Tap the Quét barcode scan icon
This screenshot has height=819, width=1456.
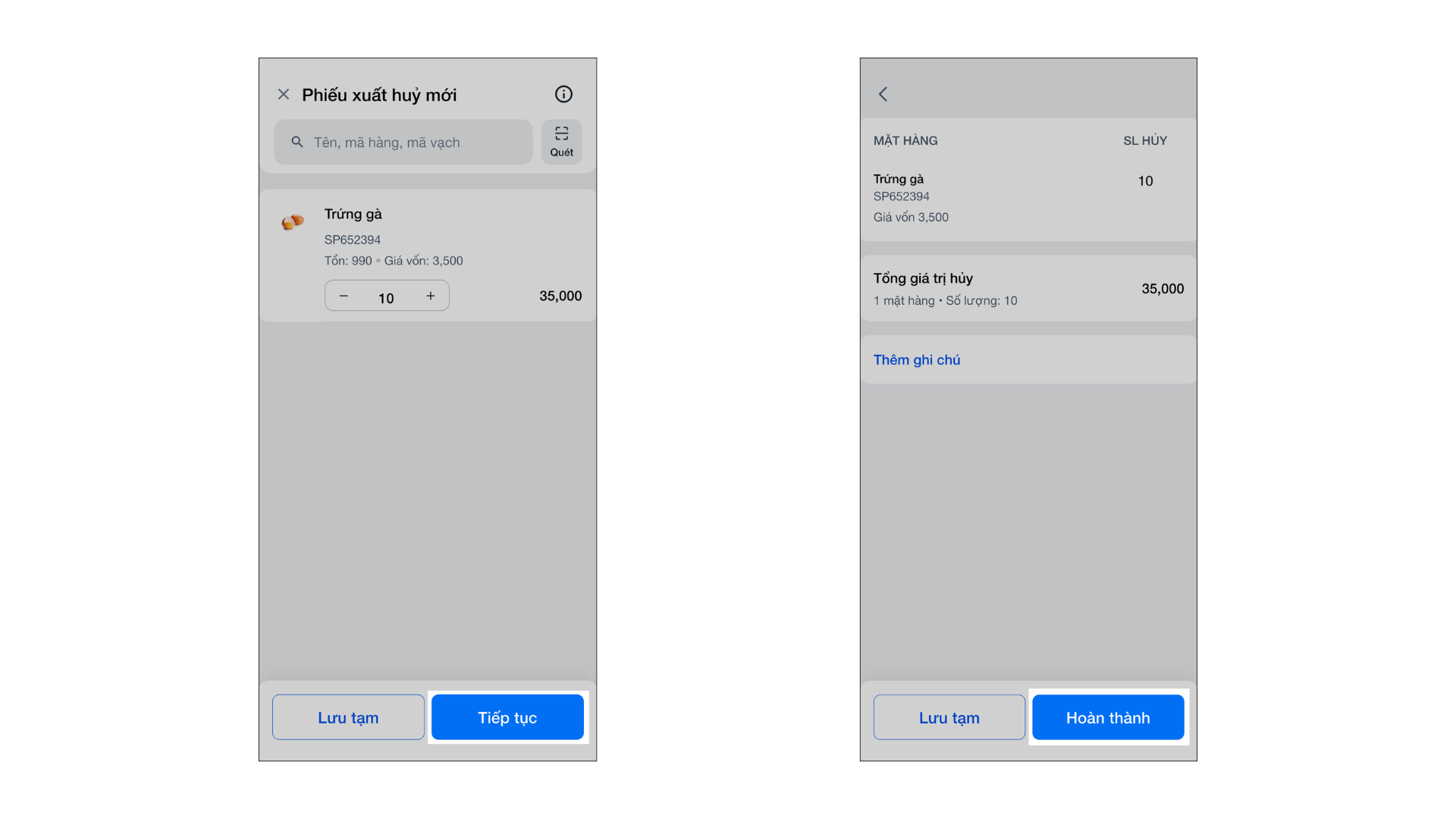561,141
